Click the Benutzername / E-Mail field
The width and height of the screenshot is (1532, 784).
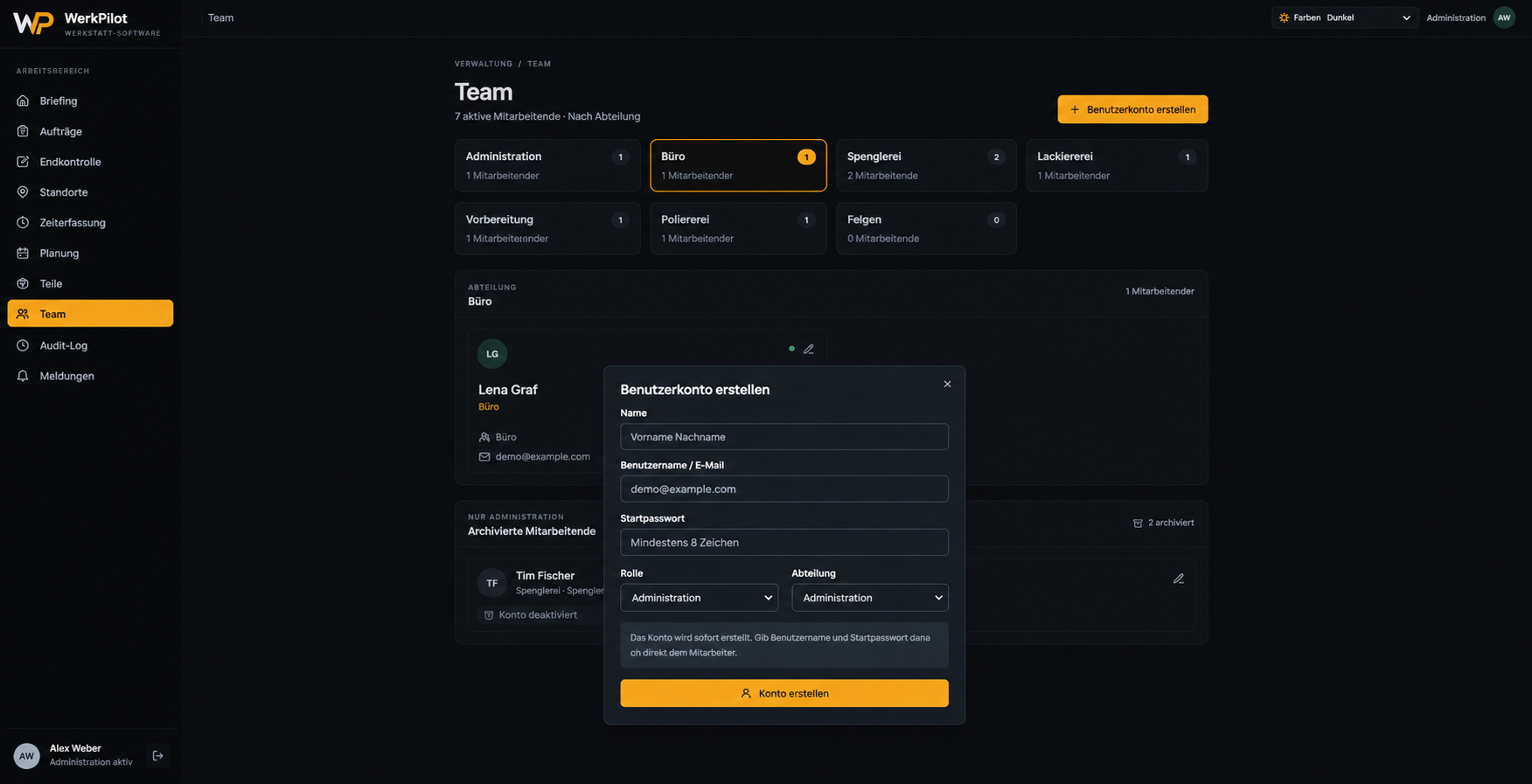784,489
